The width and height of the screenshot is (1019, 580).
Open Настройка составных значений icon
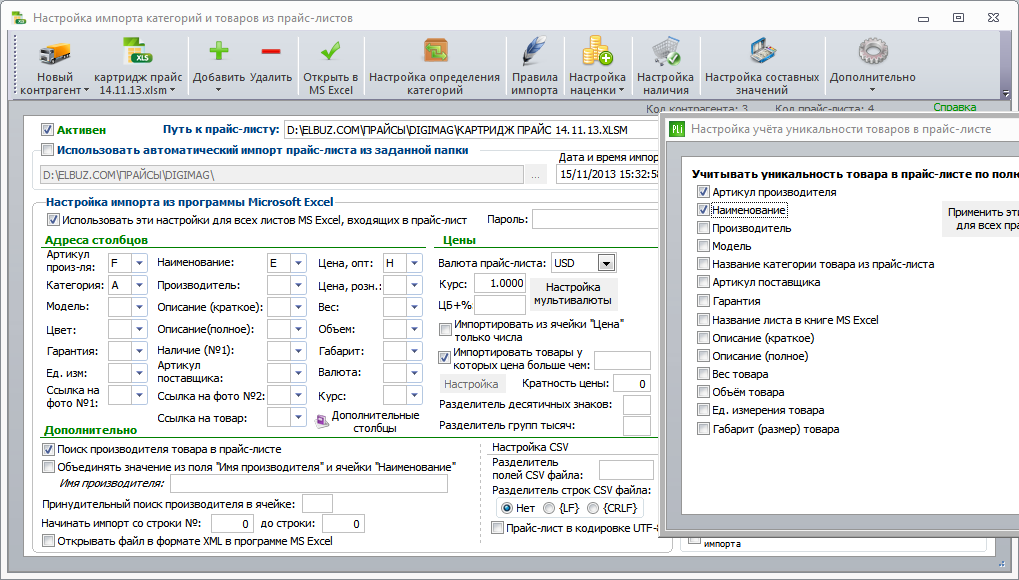pyautogui.click(x=762, y=52)
